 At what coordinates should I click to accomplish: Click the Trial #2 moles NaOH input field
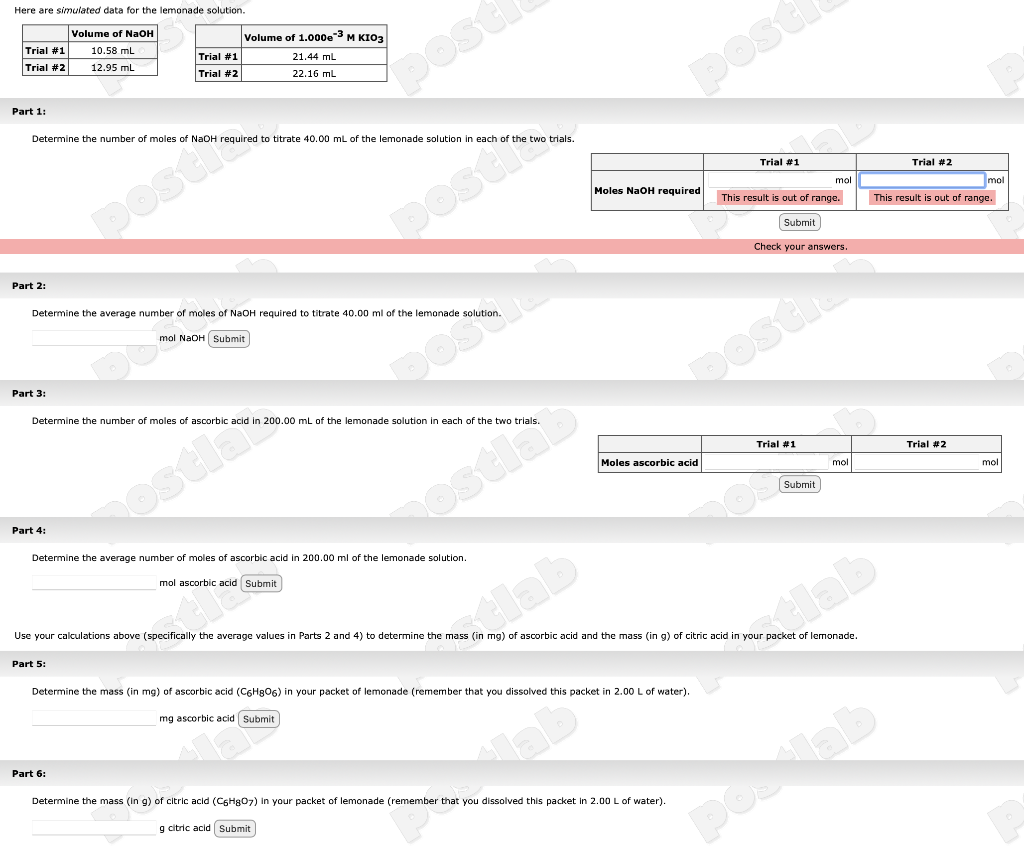coord(922,180)
